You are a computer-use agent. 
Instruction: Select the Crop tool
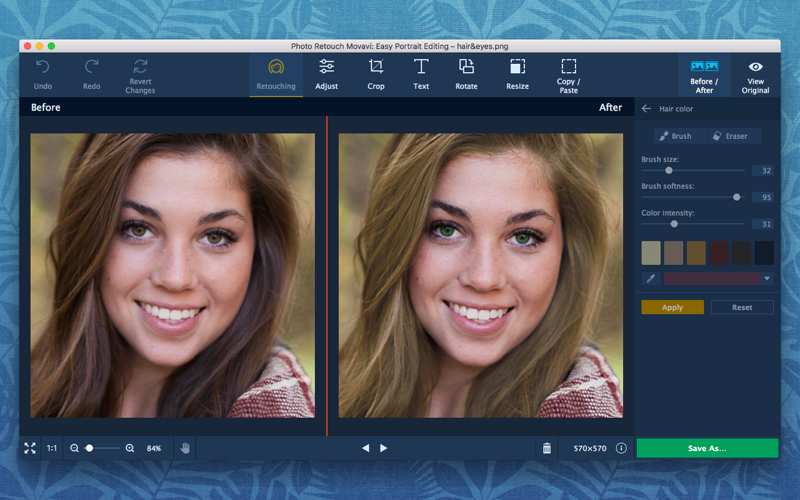click(x=376, y=75)
